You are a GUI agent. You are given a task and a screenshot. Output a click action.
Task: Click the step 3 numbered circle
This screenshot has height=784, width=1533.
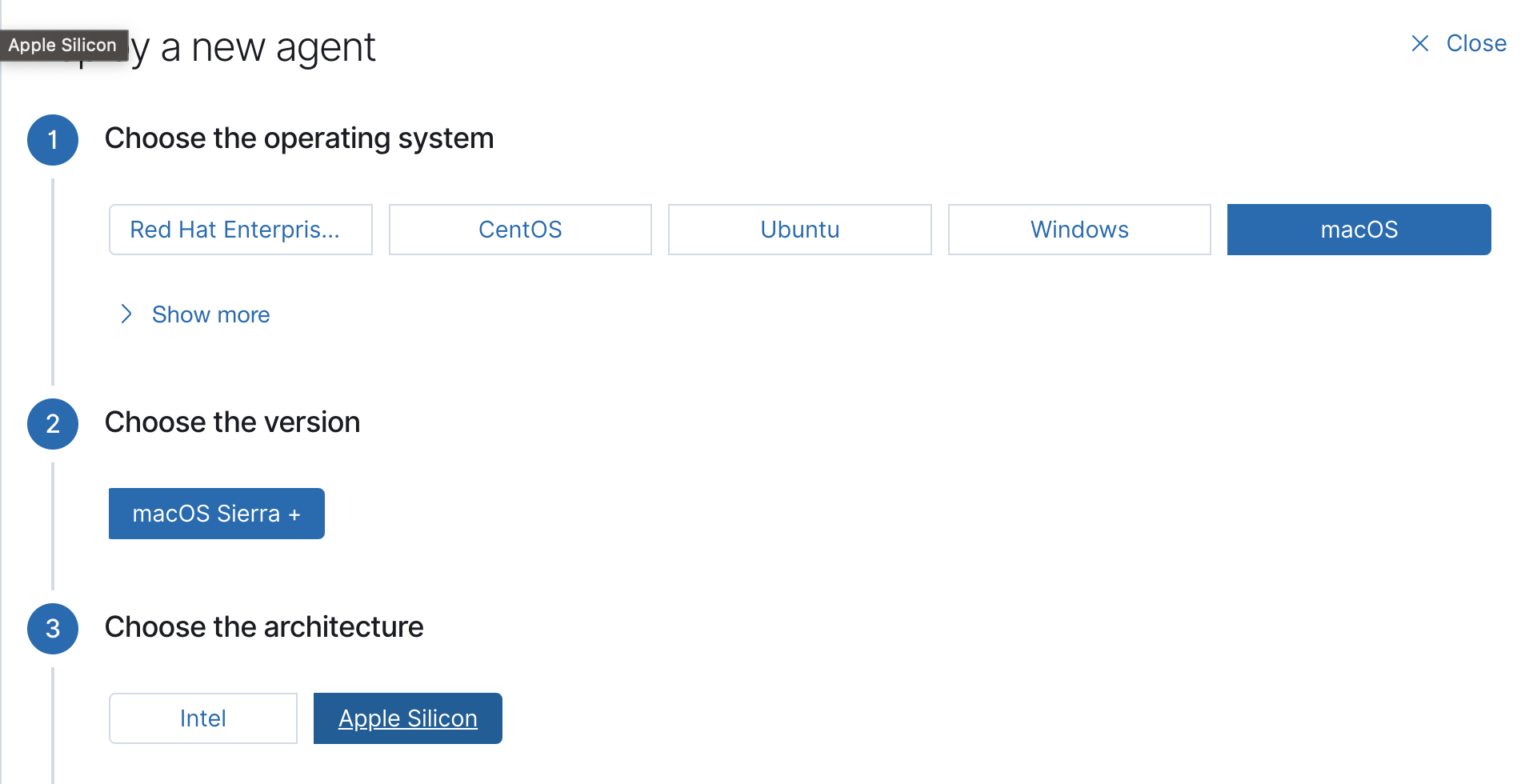click(x=52, y=629)
